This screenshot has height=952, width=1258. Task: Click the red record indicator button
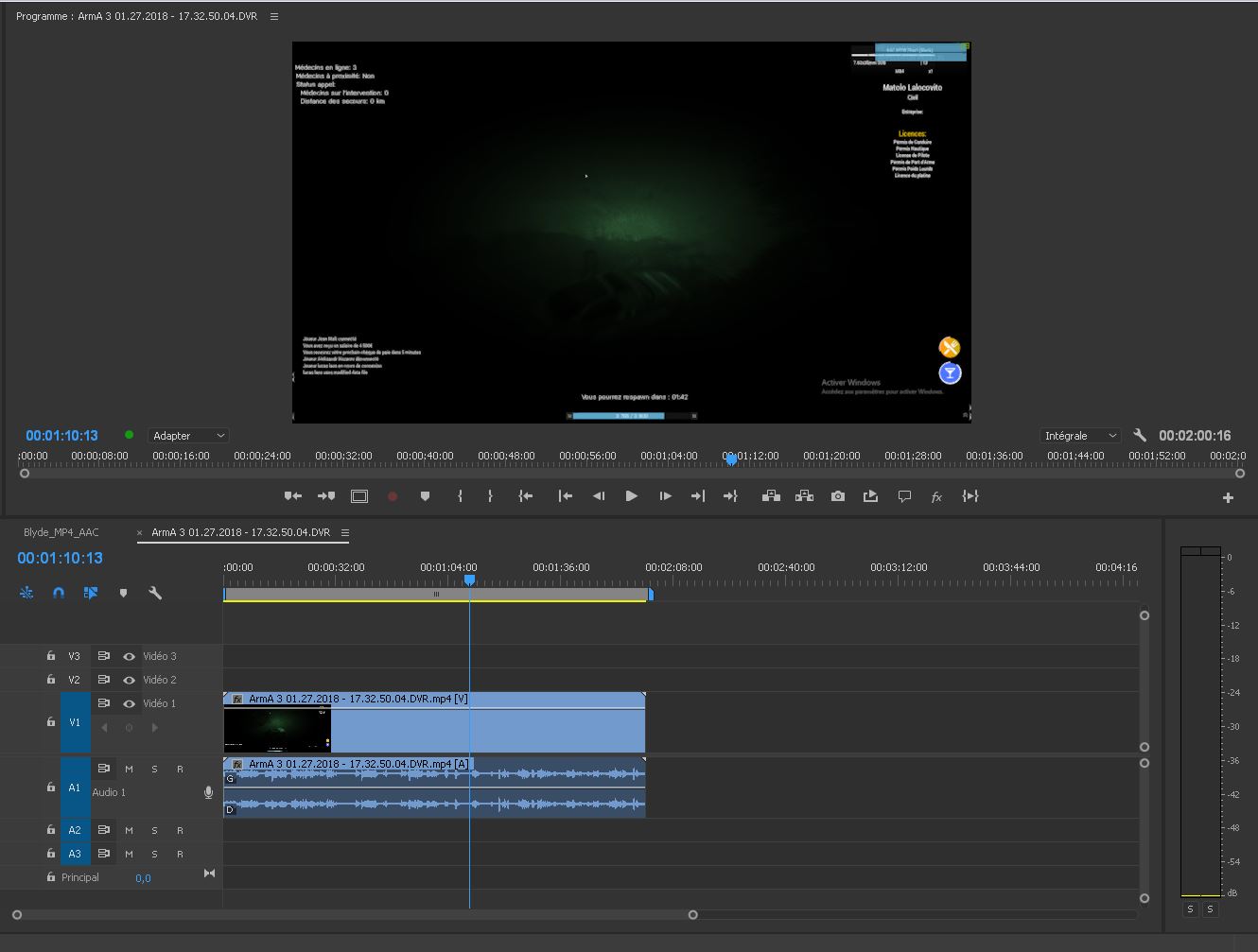click(x=393, y=496)
